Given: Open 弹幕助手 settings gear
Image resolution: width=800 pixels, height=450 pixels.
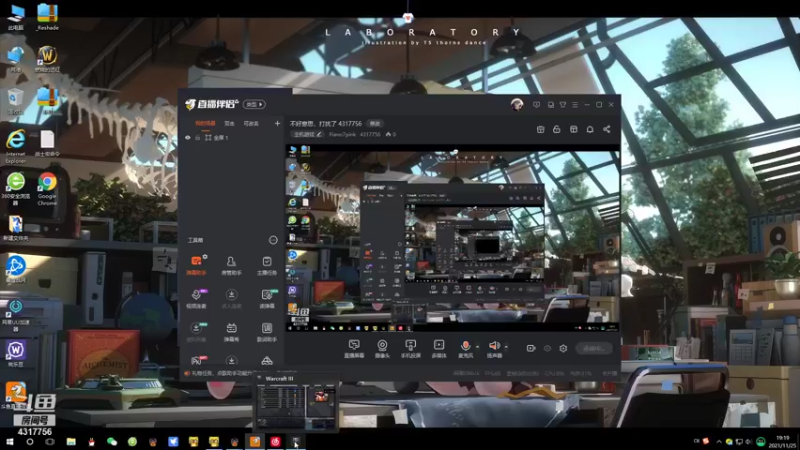Looking at the screenshot, I should point(205,257).
